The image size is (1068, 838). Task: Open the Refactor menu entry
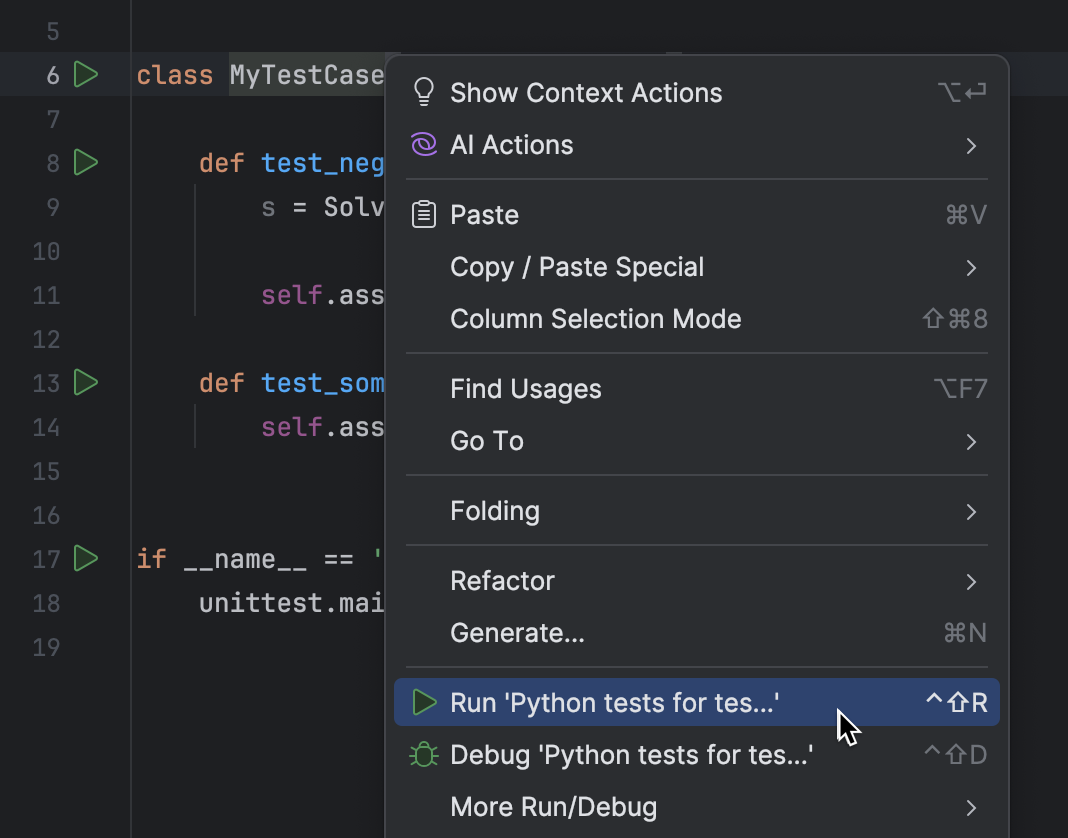tap(502, 580)
